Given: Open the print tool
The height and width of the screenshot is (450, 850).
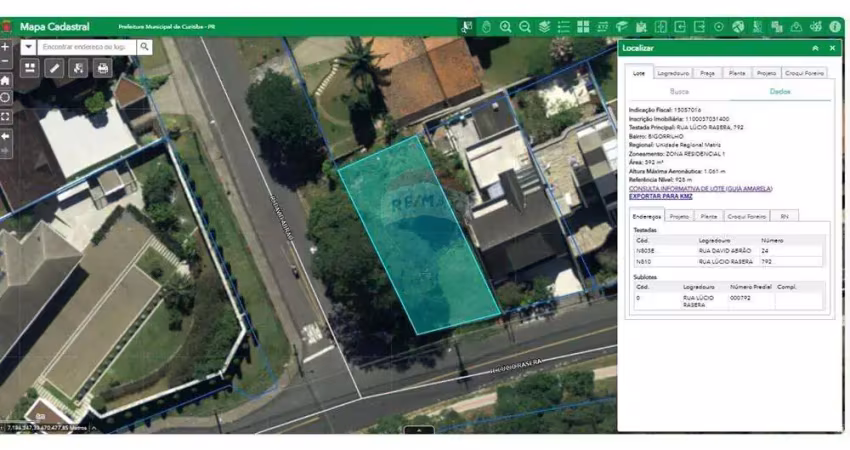Looking at the screenshot, I should [102, 68].
